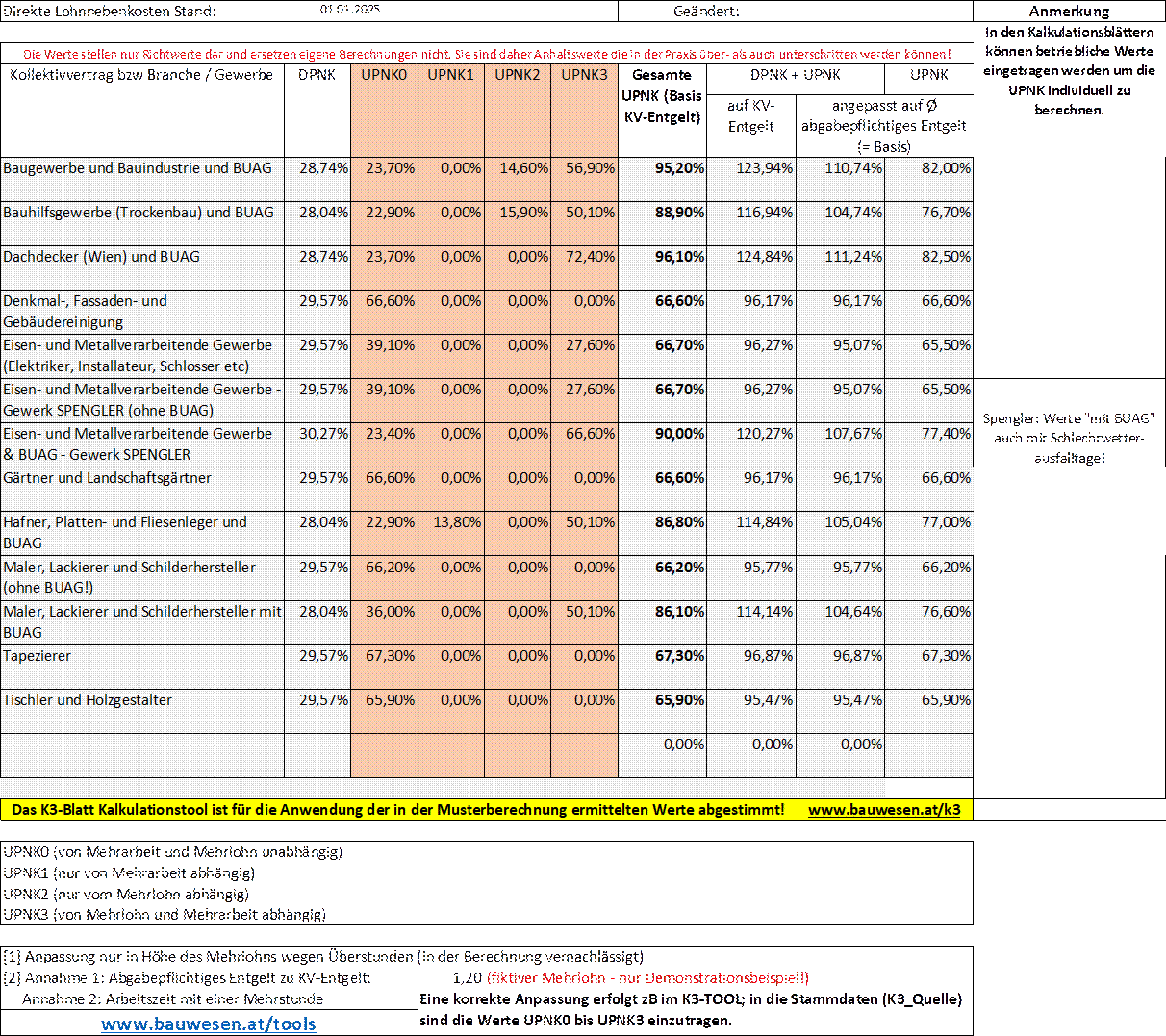Select the UPNK0 column header cell
1166x1036 pixels.
coord(384,75)
